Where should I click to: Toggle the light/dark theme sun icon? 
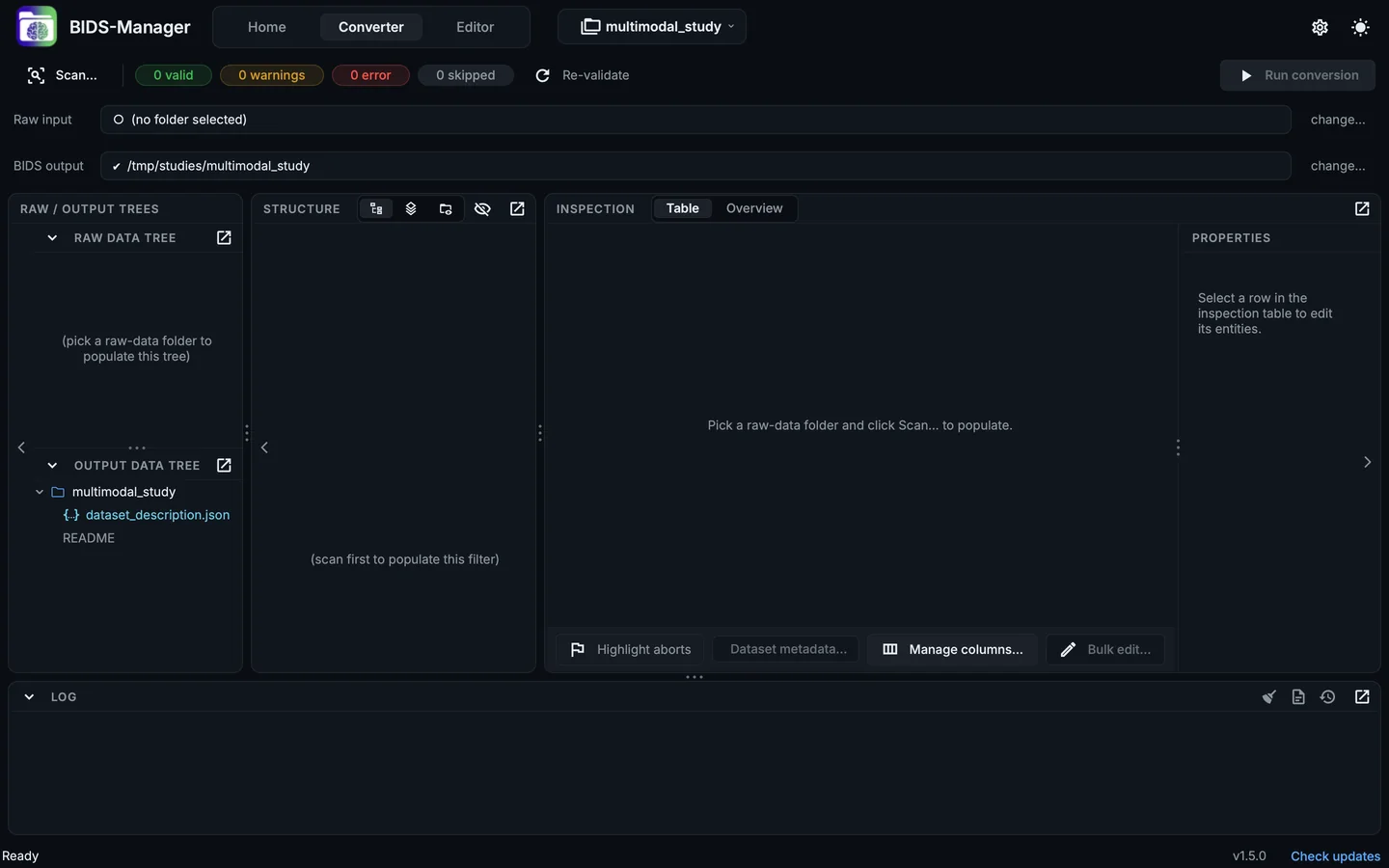coord(1360,27)
